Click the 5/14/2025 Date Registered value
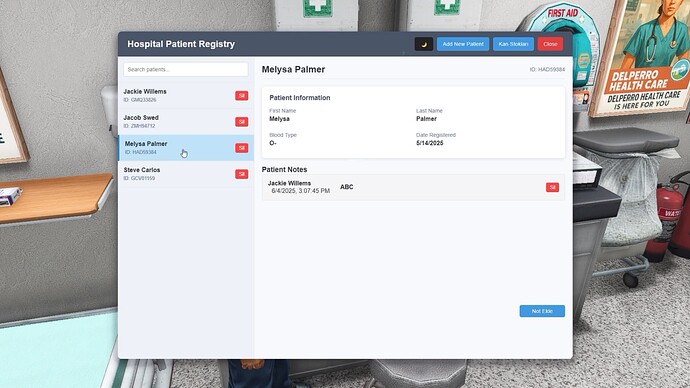The image size is (690, 388). [429, 143]
